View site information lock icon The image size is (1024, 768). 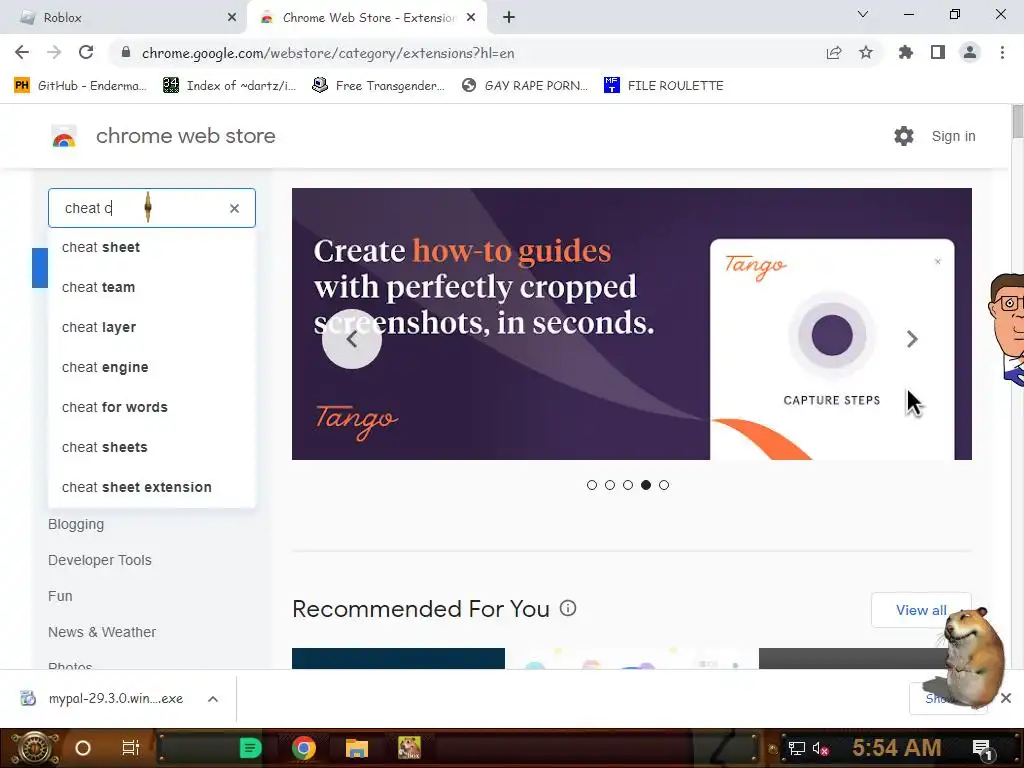(x=126, y=53)
